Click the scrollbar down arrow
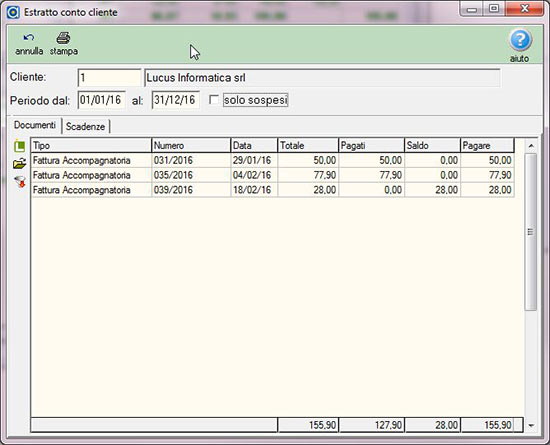 coord(531,425)
